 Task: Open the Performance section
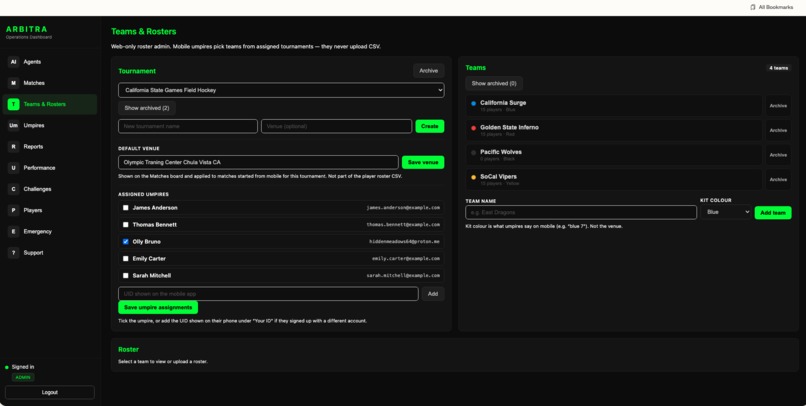pyautogui.click(x=50, y=168)
